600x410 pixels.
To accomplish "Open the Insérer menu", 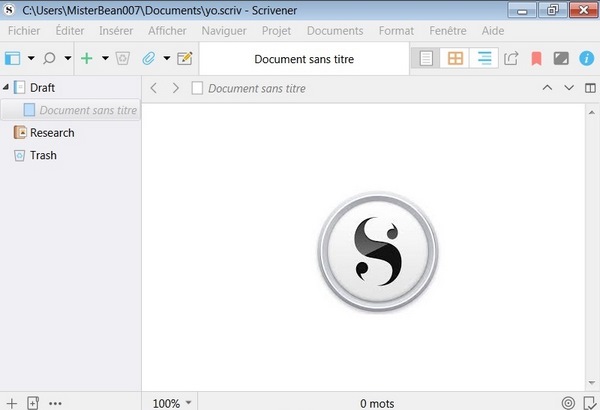I will [x=116, y=31].
